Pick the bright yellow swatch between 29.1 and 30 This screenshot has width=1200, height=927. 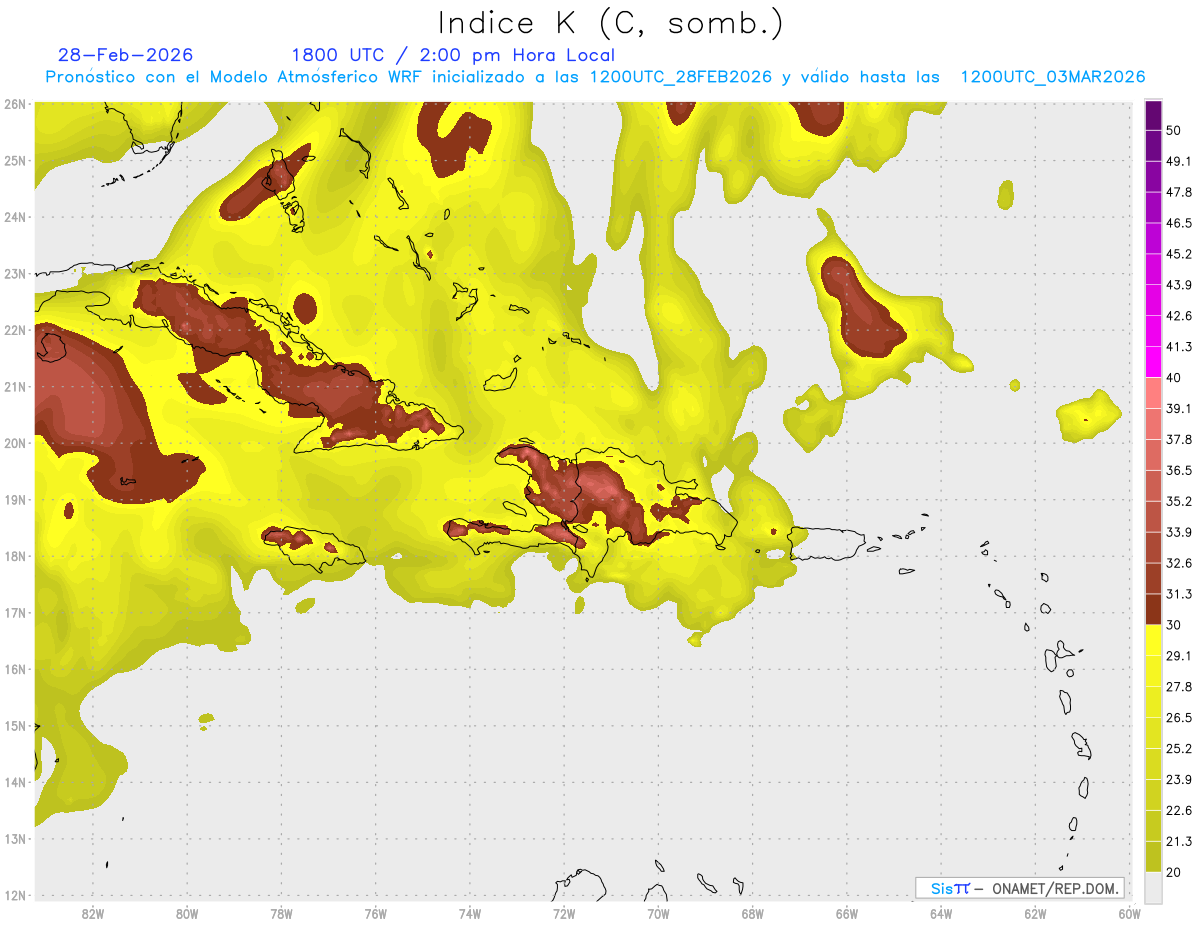(x=1153, y=641)
